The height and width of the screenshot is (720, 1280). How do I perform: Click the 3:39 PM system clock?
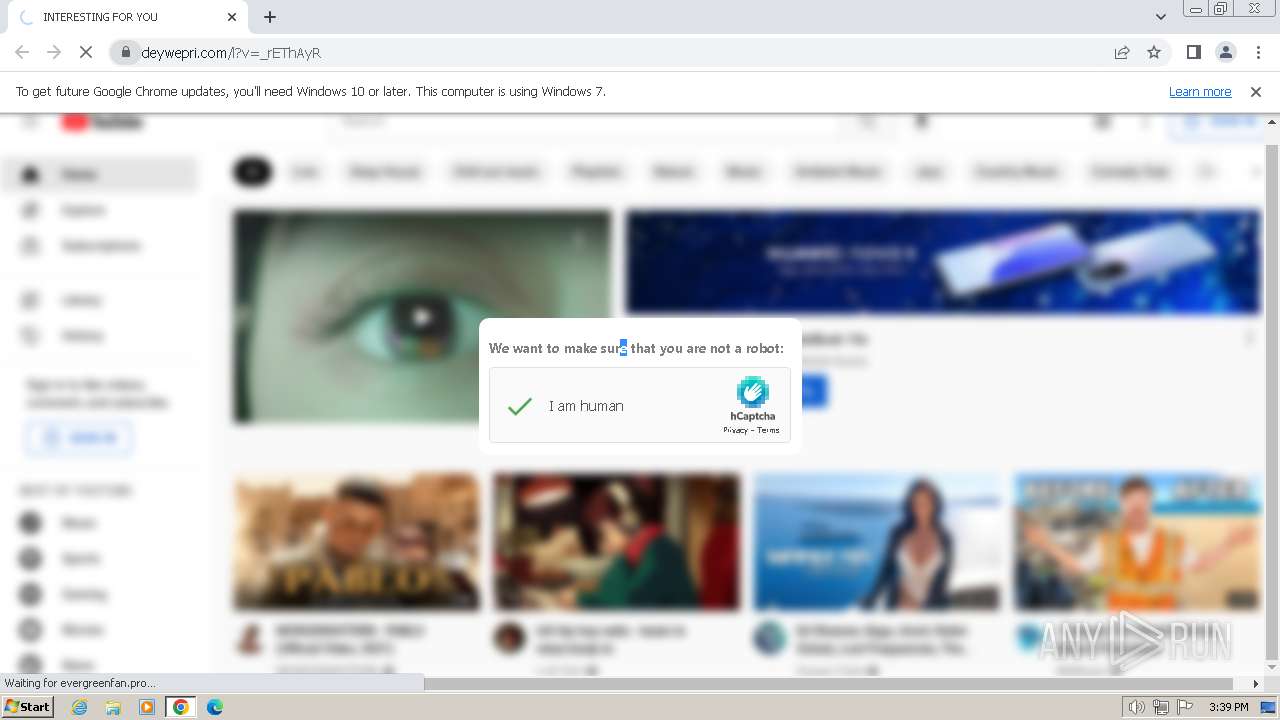tap(1228, 707)
